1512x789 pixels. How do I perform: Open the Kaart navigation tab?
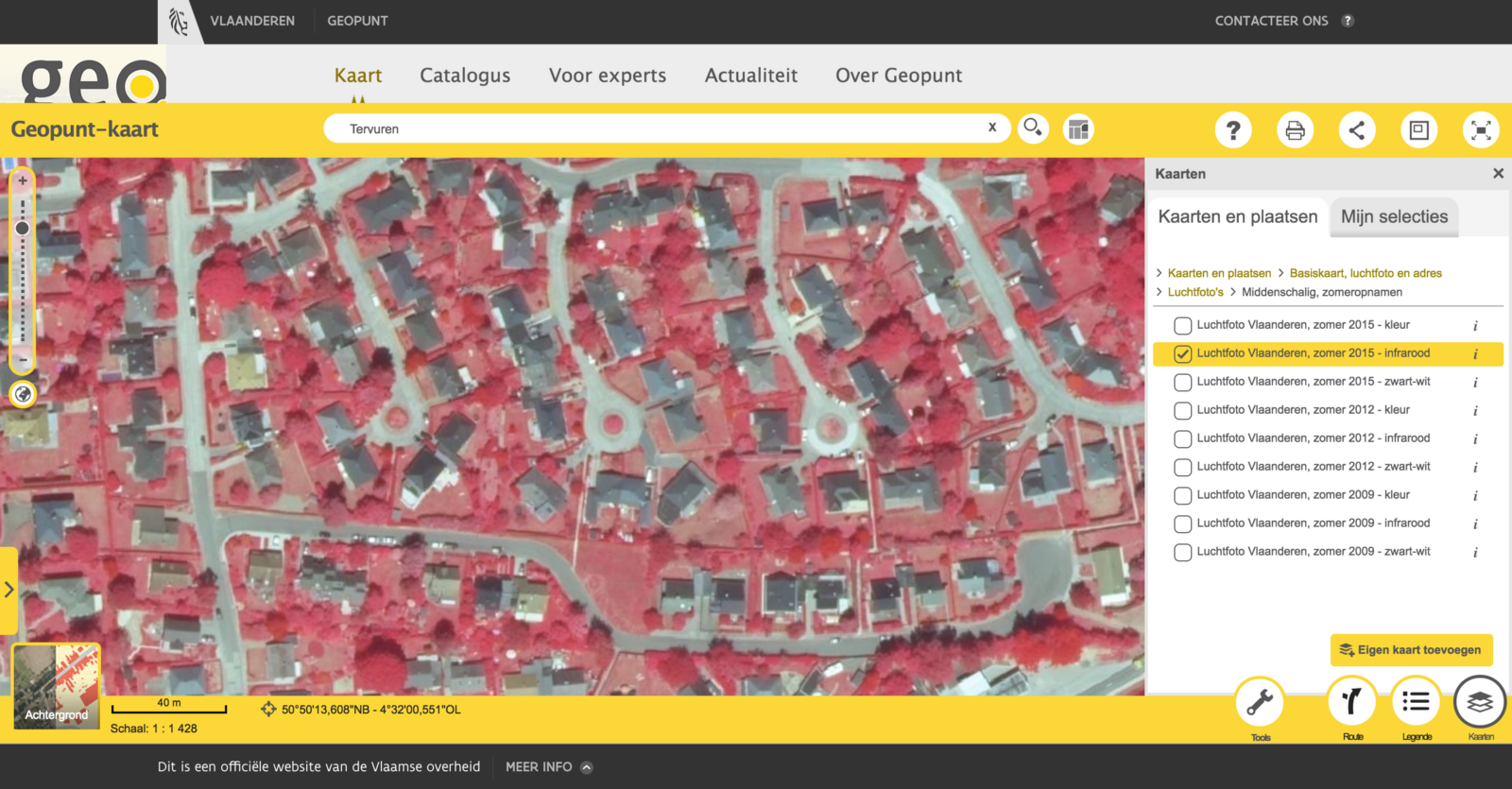point(358,76)
